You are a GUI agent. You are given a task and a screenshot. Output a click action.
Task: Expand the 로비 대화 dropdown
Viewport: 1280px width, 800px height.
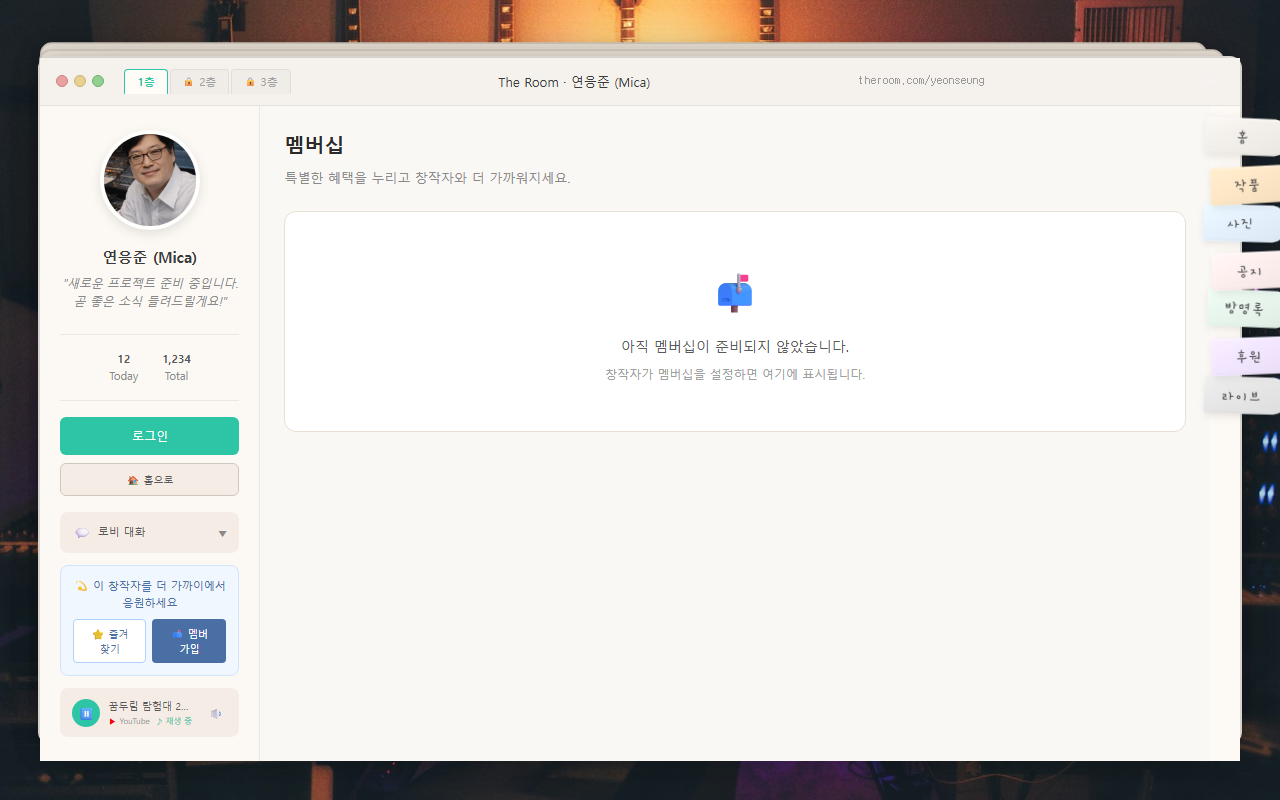222,532
